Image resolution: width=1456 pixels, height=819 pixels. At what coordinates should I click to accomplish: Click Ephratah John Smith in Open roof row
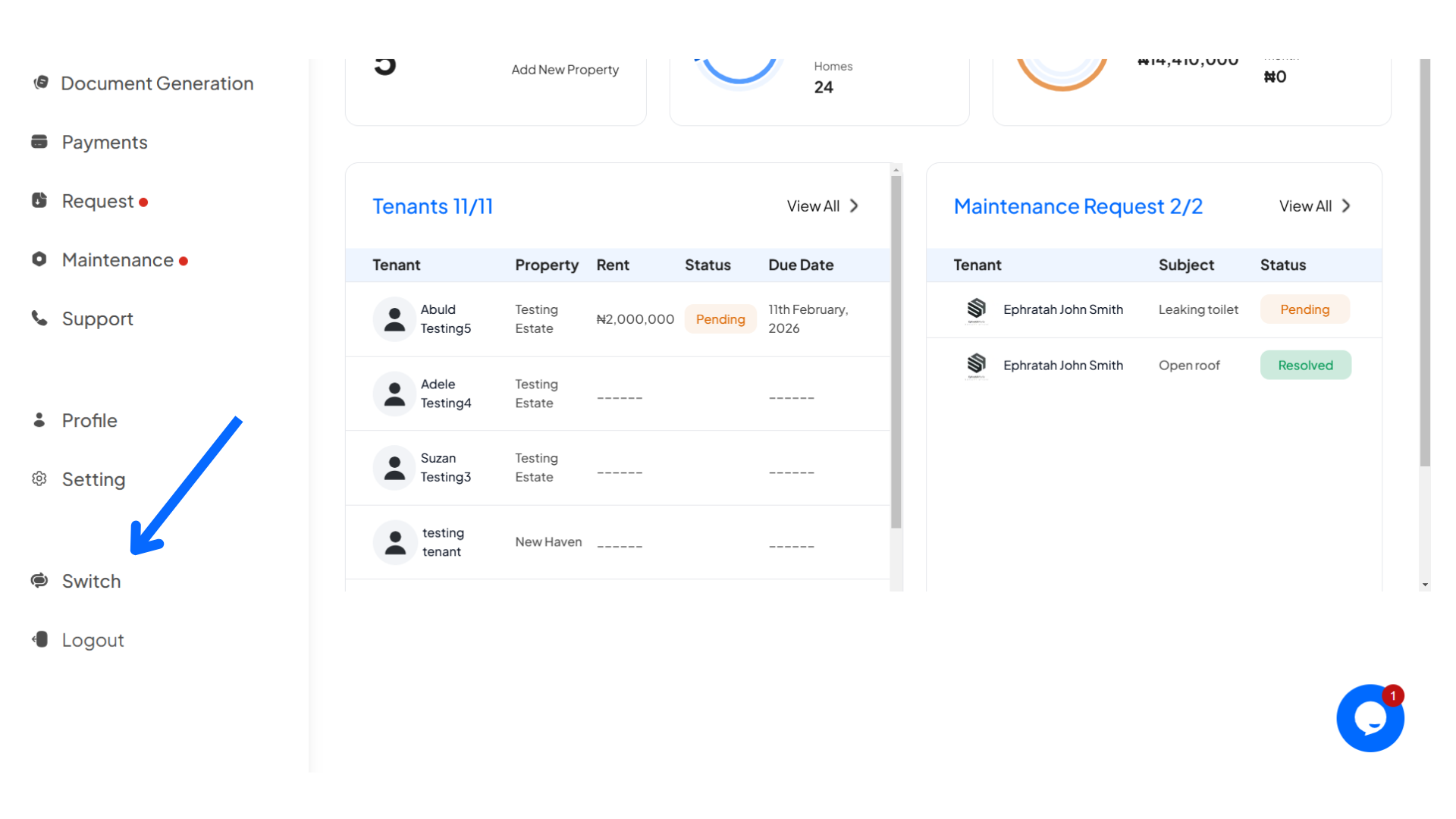click(x=1063, y=366)
